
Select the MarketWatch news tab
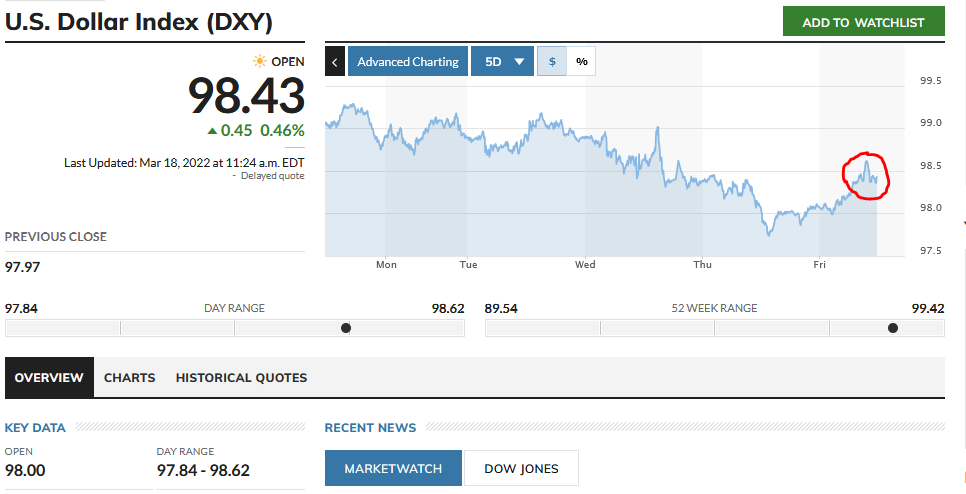coord(393,468)
